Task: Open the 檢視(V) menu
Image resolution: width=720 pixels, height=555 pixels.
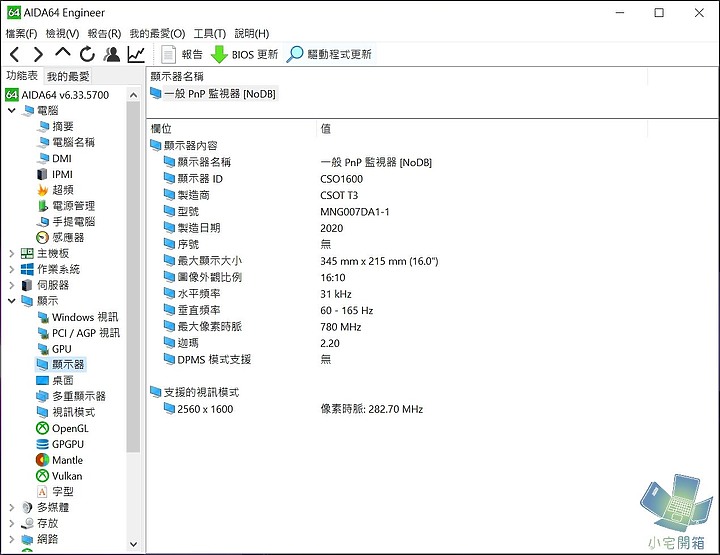Action: 62,34
